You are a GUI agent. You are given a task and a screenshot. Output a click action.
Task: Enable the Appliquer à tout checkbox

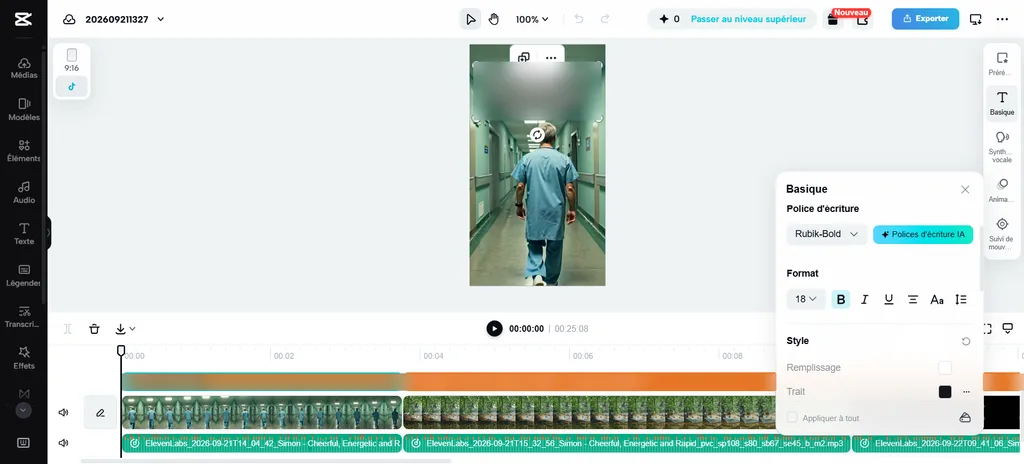click(792, 418)
